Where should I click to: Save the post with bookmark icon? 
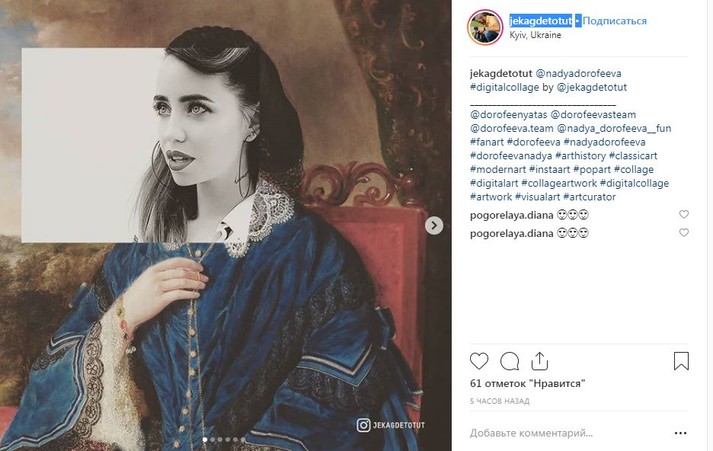click(681, 361)
